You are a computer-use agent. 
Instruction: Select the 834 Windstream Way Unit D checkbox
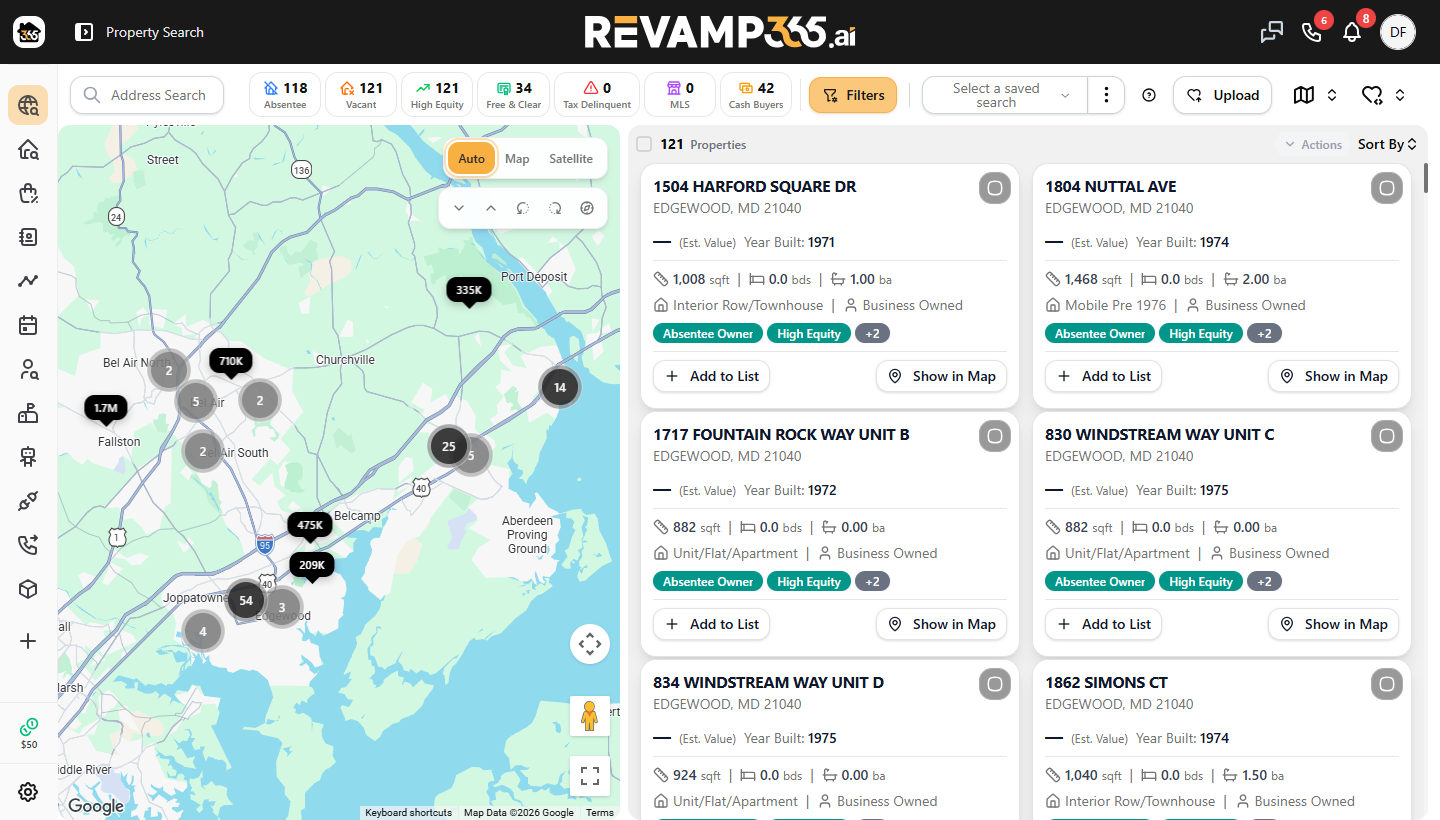pyautogui.click(x=994, y=684)
